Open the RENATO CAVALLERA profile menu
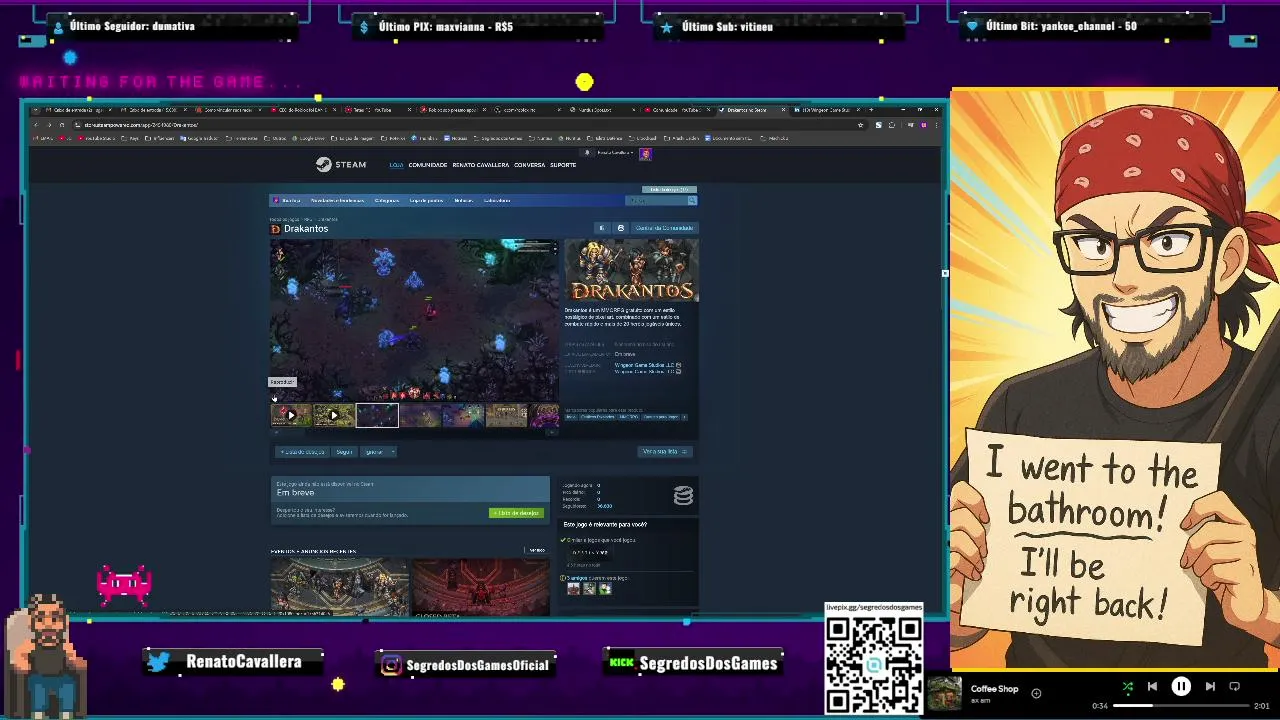This screenshot has width=1280, height=720. pyautogui.click(x=480, y=165)
